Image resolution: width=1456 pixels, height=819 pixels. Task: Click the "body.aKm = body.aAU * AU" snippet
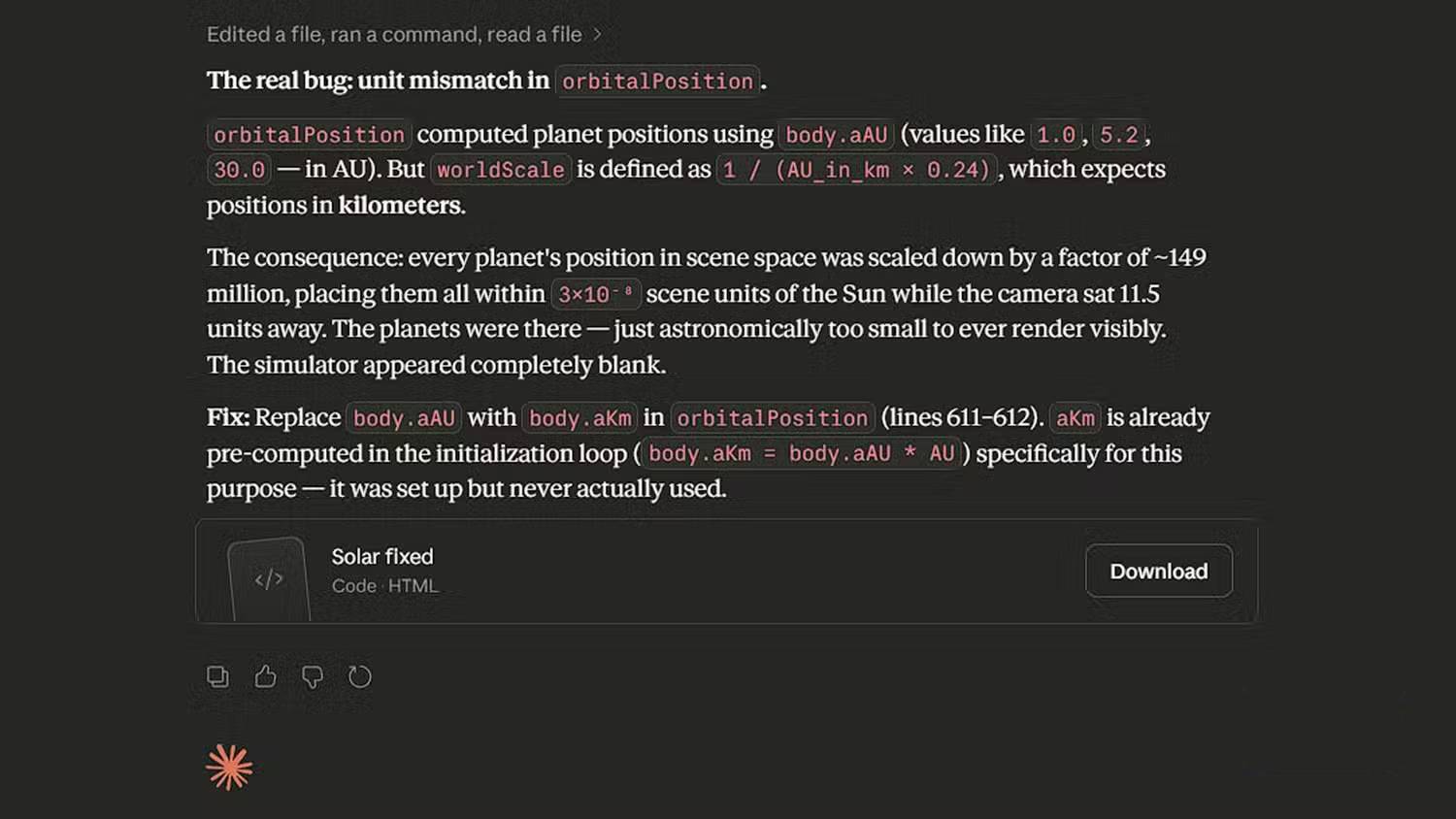click(x=801, y=453)
